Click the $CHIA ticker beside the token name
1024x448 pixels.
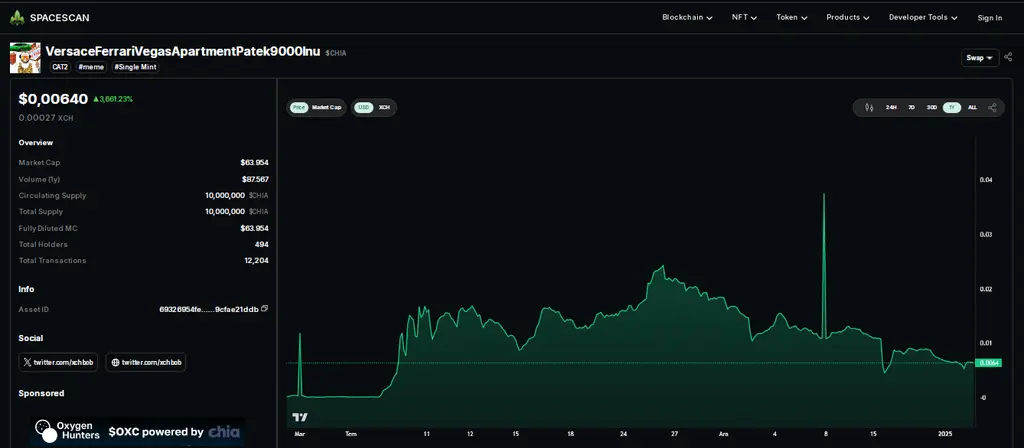click(336, 53)
